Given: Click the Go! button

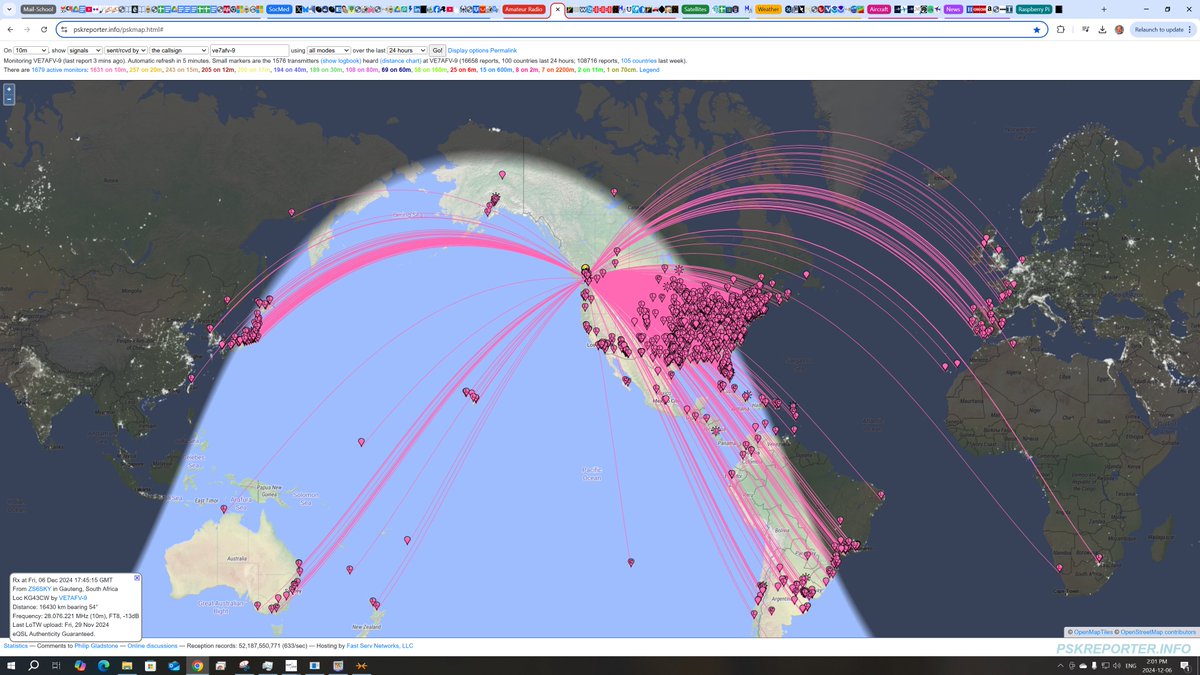Looking at the screenshot, I should tap(438, 50).
